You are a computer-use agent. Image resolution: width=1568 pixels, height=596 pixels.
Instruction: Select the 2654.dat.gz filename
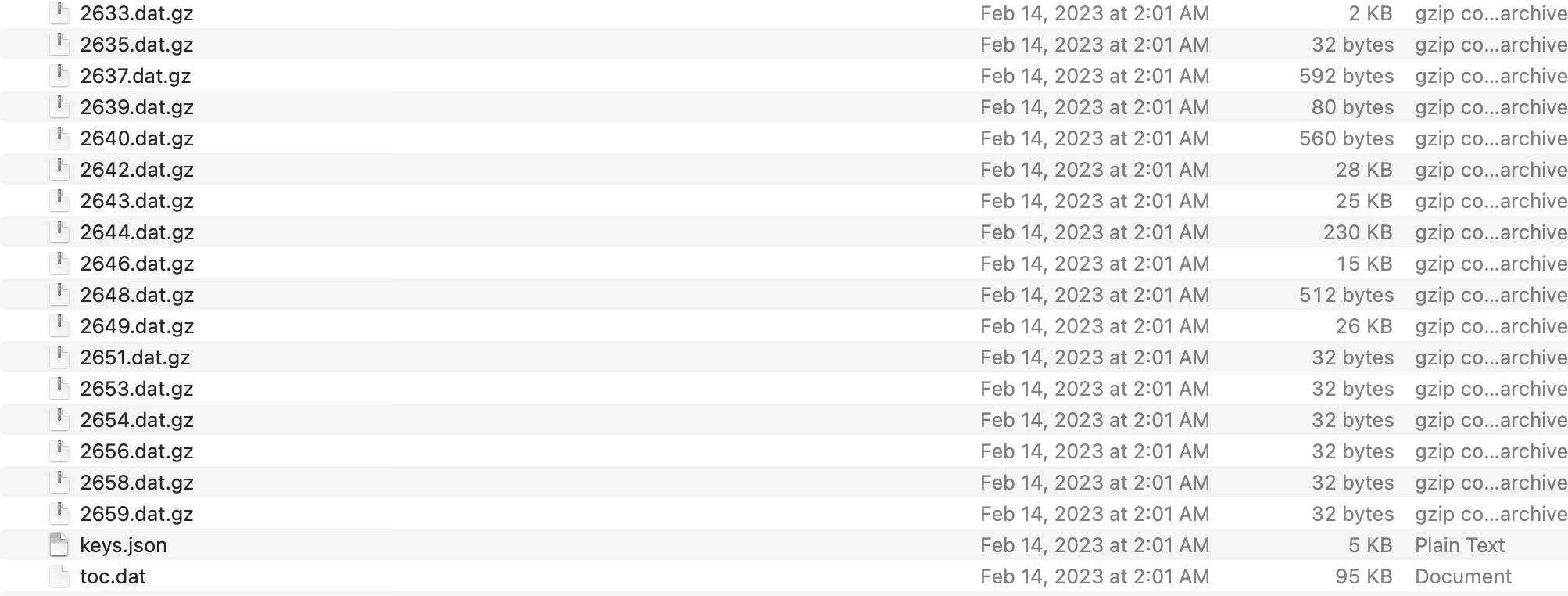coord(137,420)
